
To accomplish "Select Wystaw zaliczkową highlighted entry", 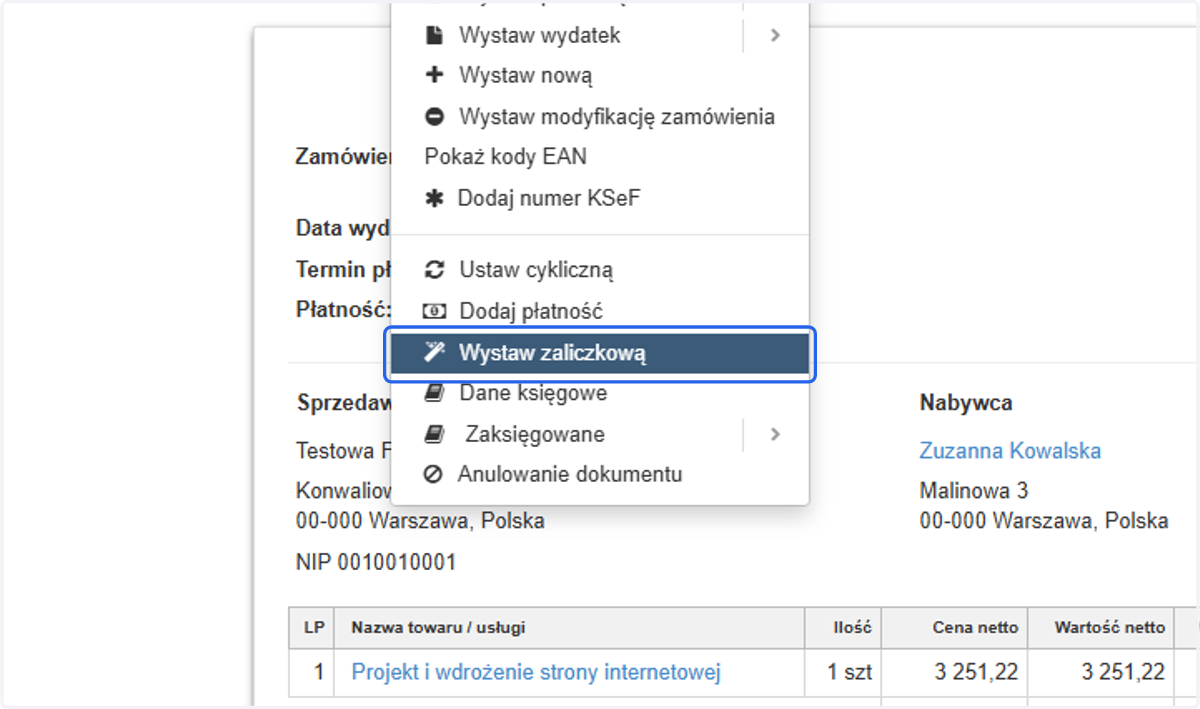I will pyautogui.click(x=600, y=353).
